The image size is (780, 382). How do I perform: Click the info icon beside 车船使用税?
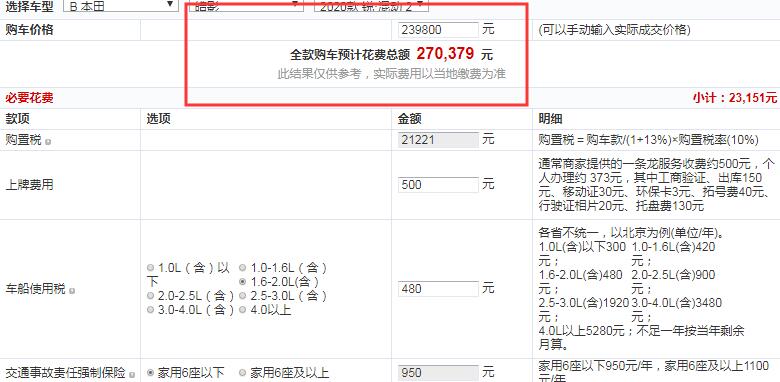coord(72,290)
